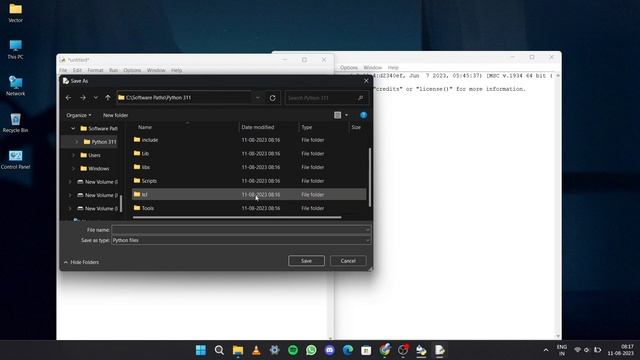Collapse the Software Path tree node
Screen dimensions: 640x360
click(x=73, y=129)
